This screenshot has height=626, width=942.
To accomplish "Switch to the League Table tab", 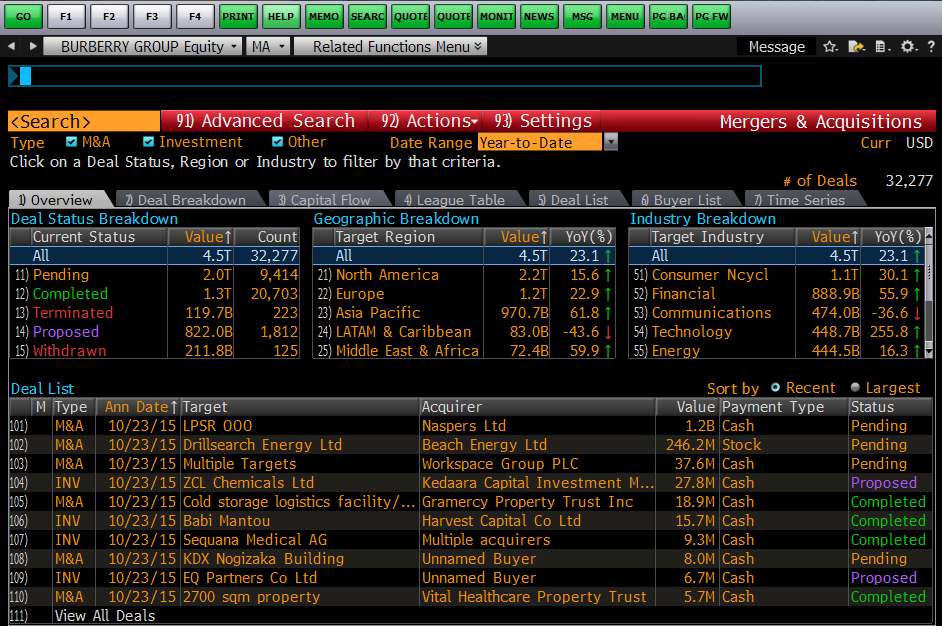I will [x=454, y=200].
